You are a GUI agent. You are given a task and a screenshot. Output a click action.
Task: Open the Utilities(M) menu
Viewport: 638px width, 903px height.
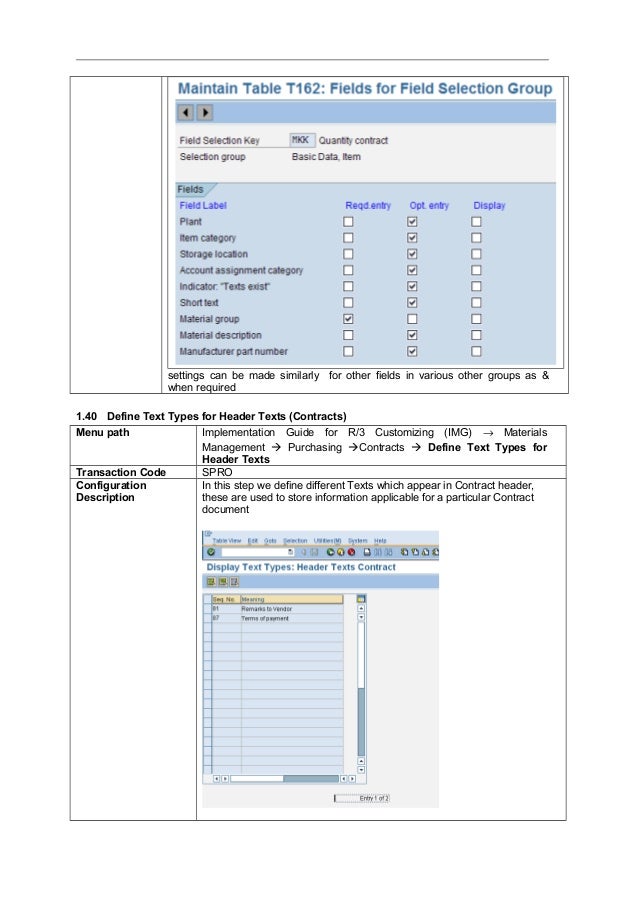point(328,541)
